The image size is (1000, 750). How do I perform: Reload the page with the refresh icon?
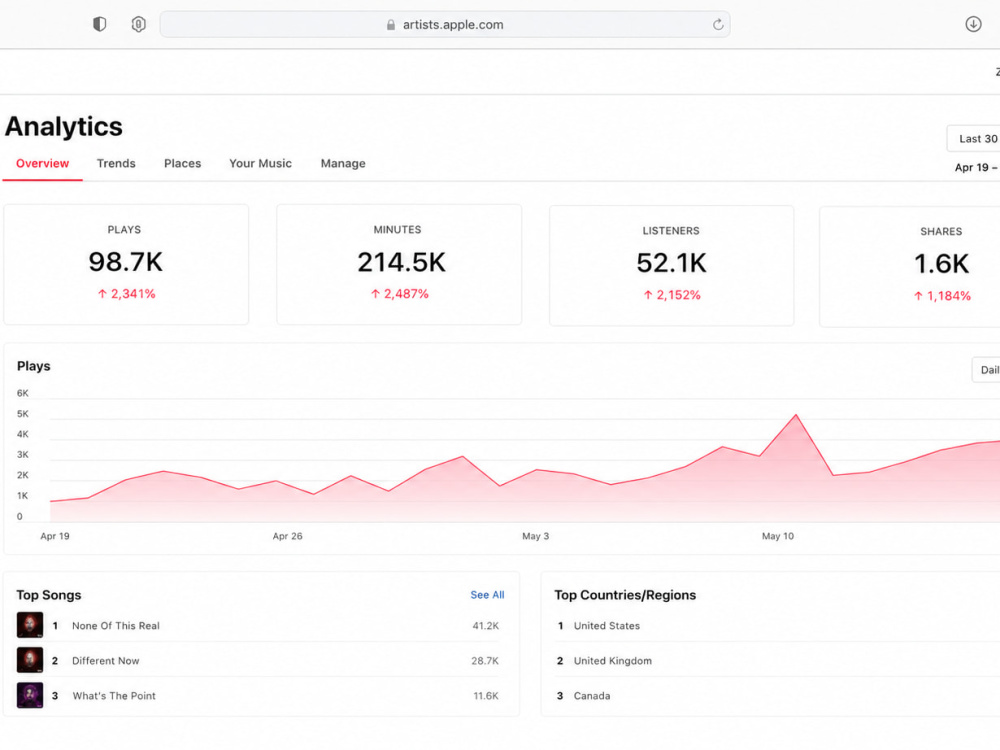(x=718, y=25)
